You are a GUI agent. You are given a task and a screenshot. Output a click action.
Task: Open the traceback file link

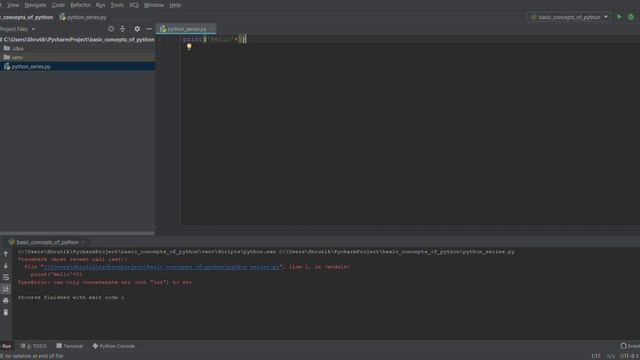pyautogui.click(x=161, y=267)
